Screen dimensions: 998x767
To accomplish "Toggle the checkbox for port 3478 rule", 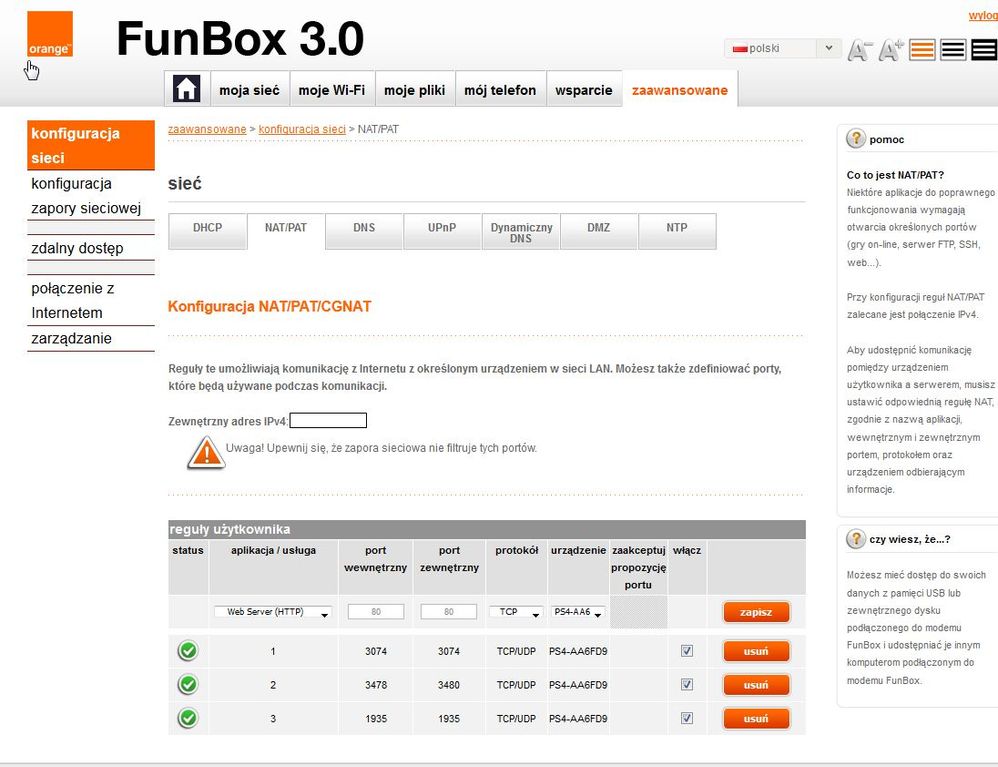I will pos(686,685).
